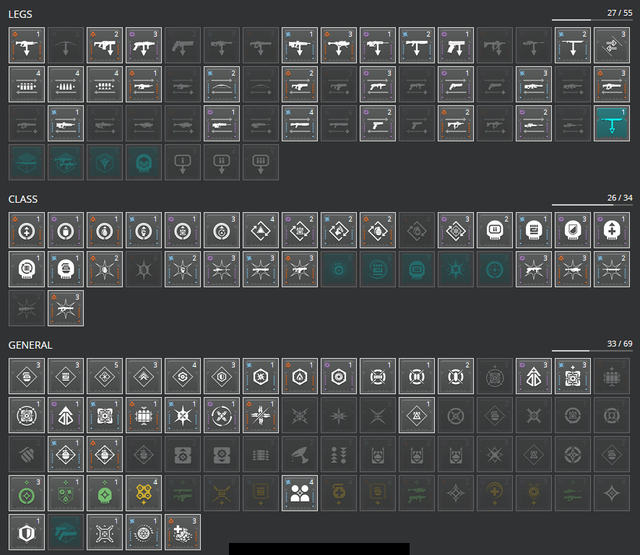Choose the upward arrow mod costing 1 in General
The height and width of the screenshot is (555, 640).
[66, 415]
